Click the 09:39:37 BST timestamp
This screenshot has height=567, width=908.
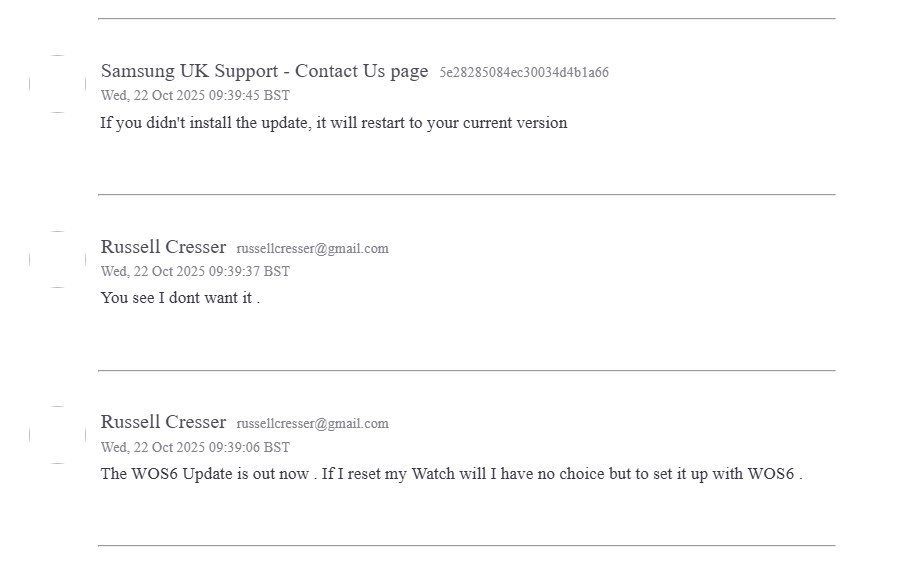pos(195,271)
